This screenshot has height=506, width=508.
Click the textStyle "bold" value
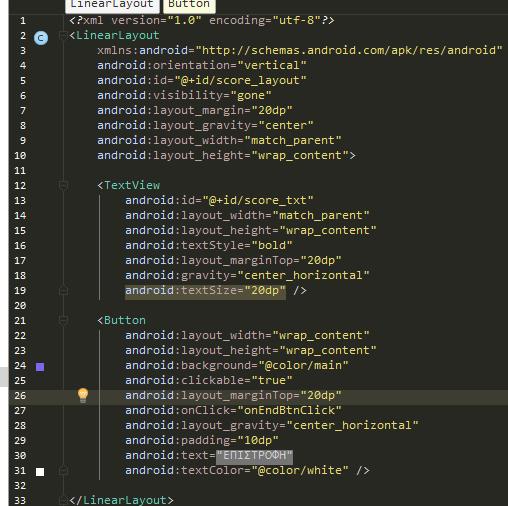point(272,245)
